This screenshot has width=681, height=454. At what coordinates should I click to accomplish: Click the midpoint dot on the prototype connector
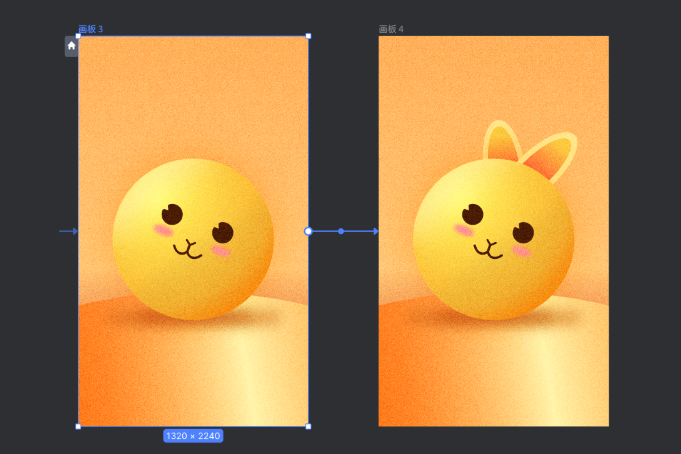341,231
